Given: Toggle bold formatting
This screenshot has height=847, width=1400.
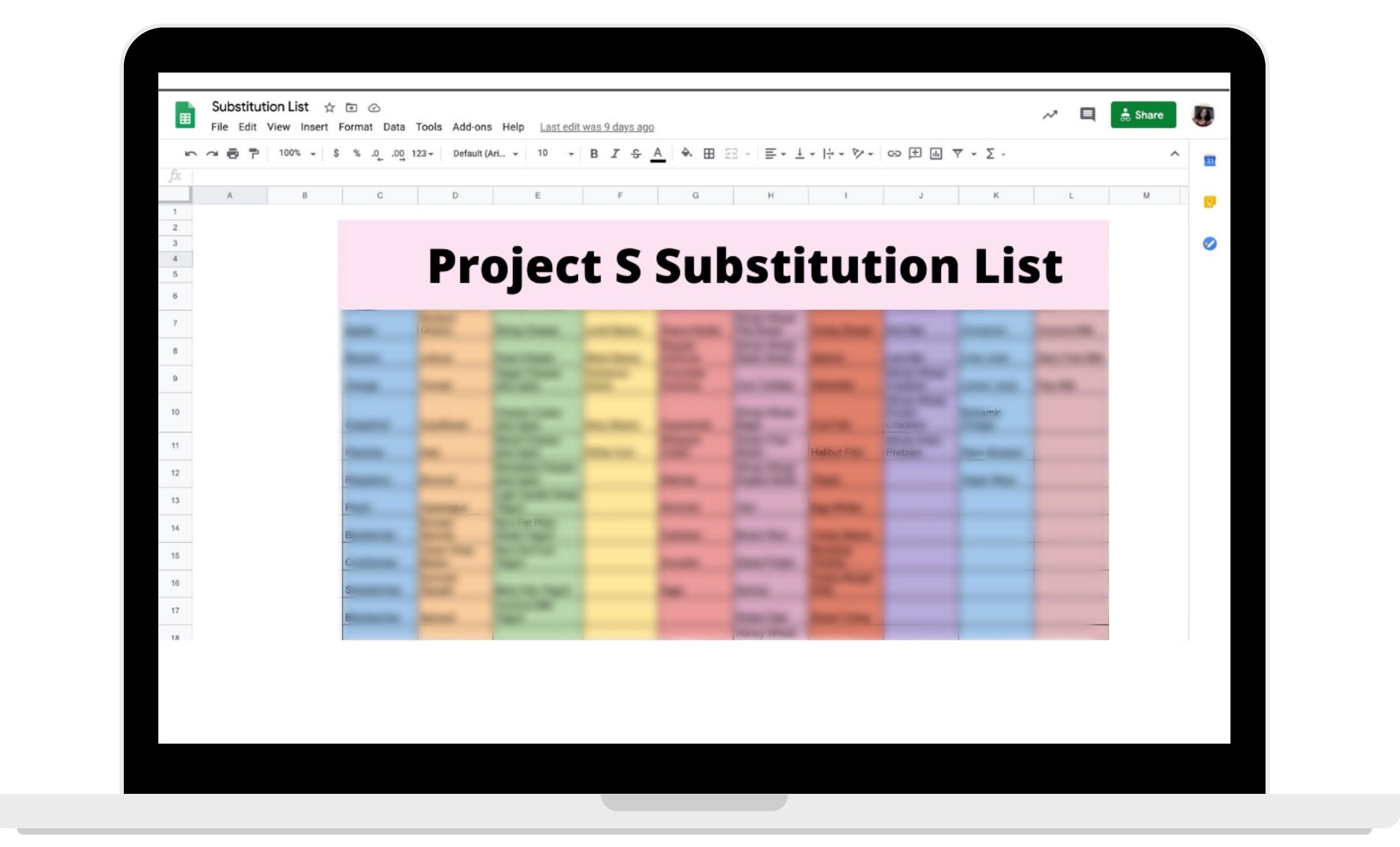Looking at the screenshot, I should click(x=594, y=153).
